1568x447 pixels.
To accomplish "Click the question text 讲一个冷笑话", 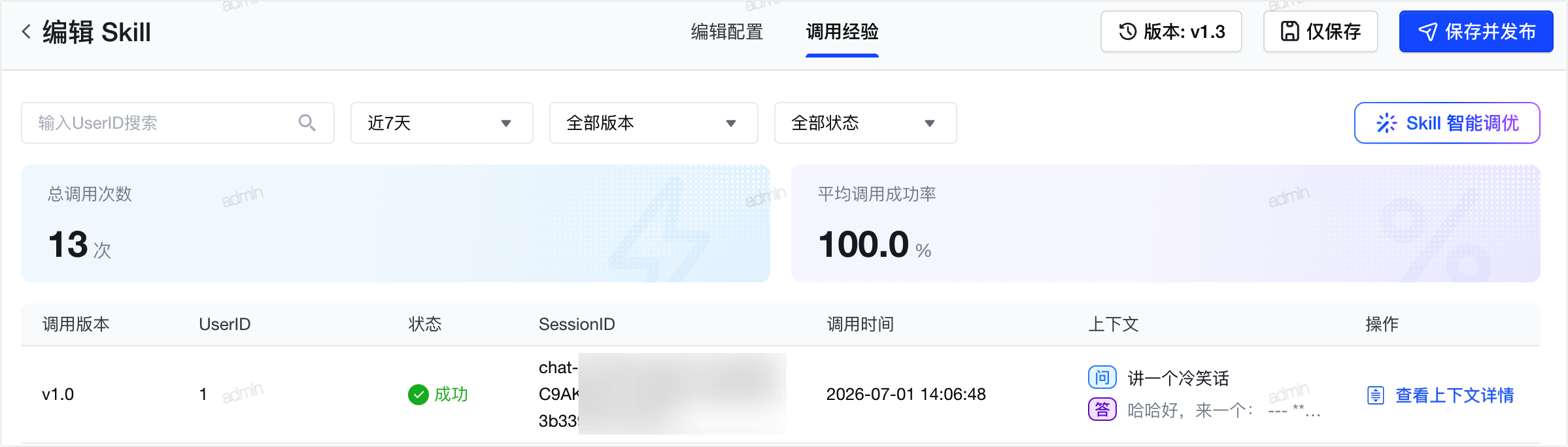I will tap(1178, 378).
